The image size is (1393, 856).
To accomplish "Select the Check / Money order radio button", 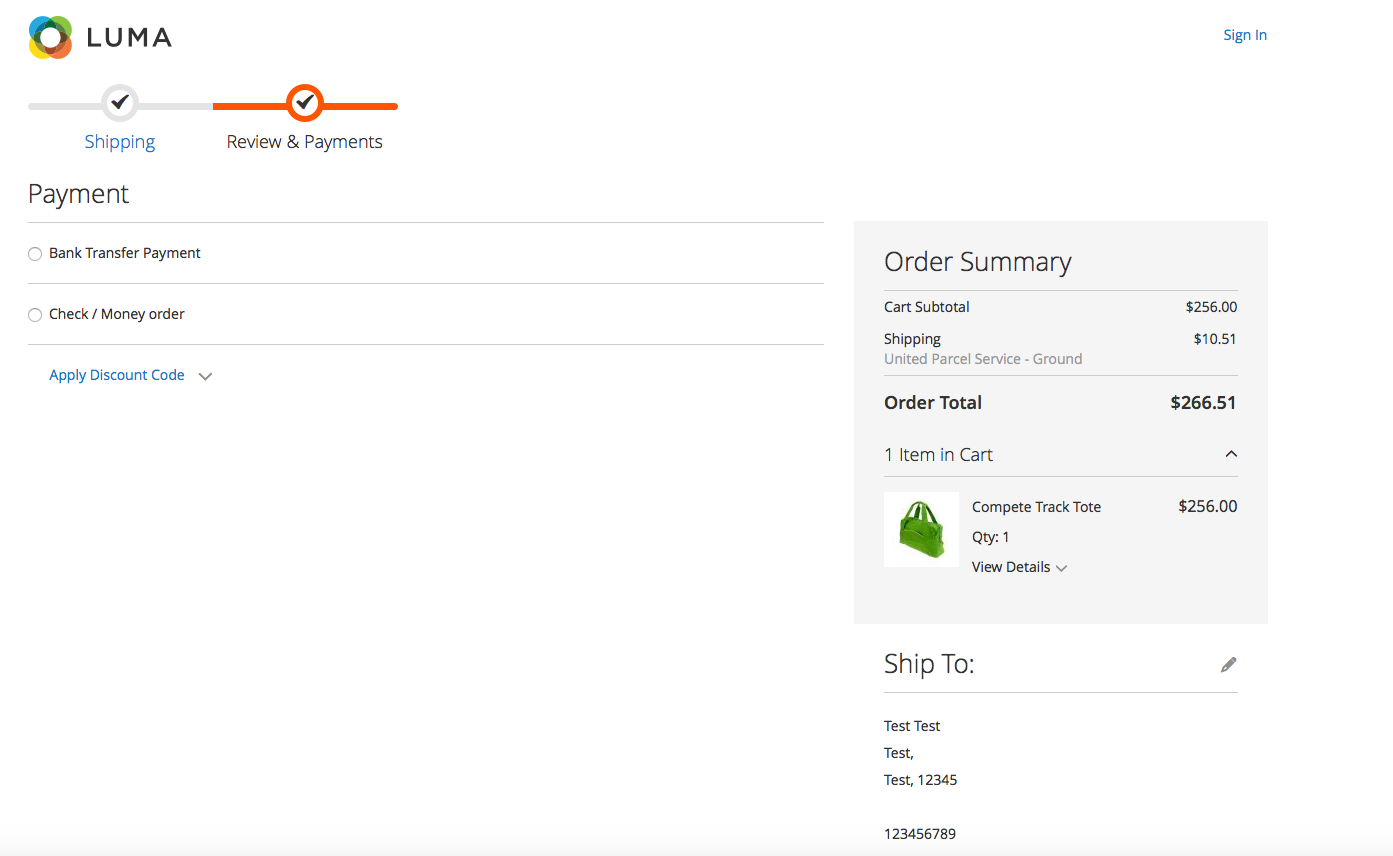I will pyautogui.click(x=35, y=314).
